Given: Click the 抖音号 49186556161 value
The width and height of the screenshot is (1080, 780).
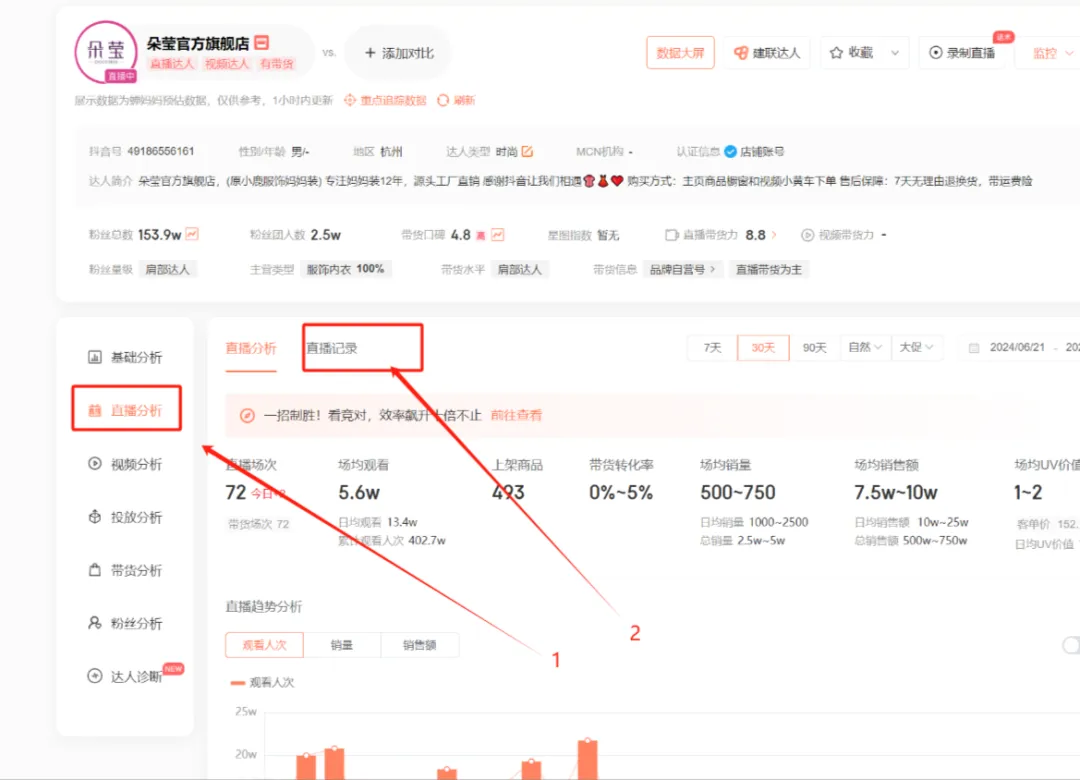Looking at the screenshot, I should point(161,152).
